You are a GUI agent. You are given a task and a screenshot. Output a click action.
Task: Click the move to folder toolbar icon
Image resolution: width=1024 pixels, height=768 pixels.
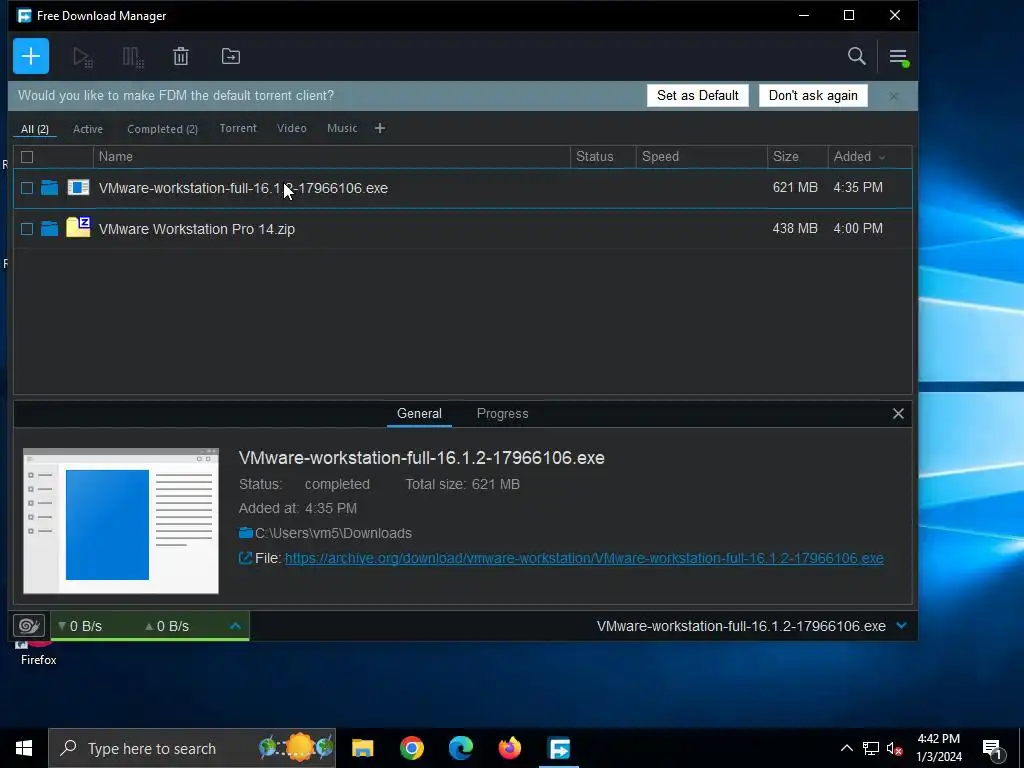pyautogui.click(x=231, y=56)
